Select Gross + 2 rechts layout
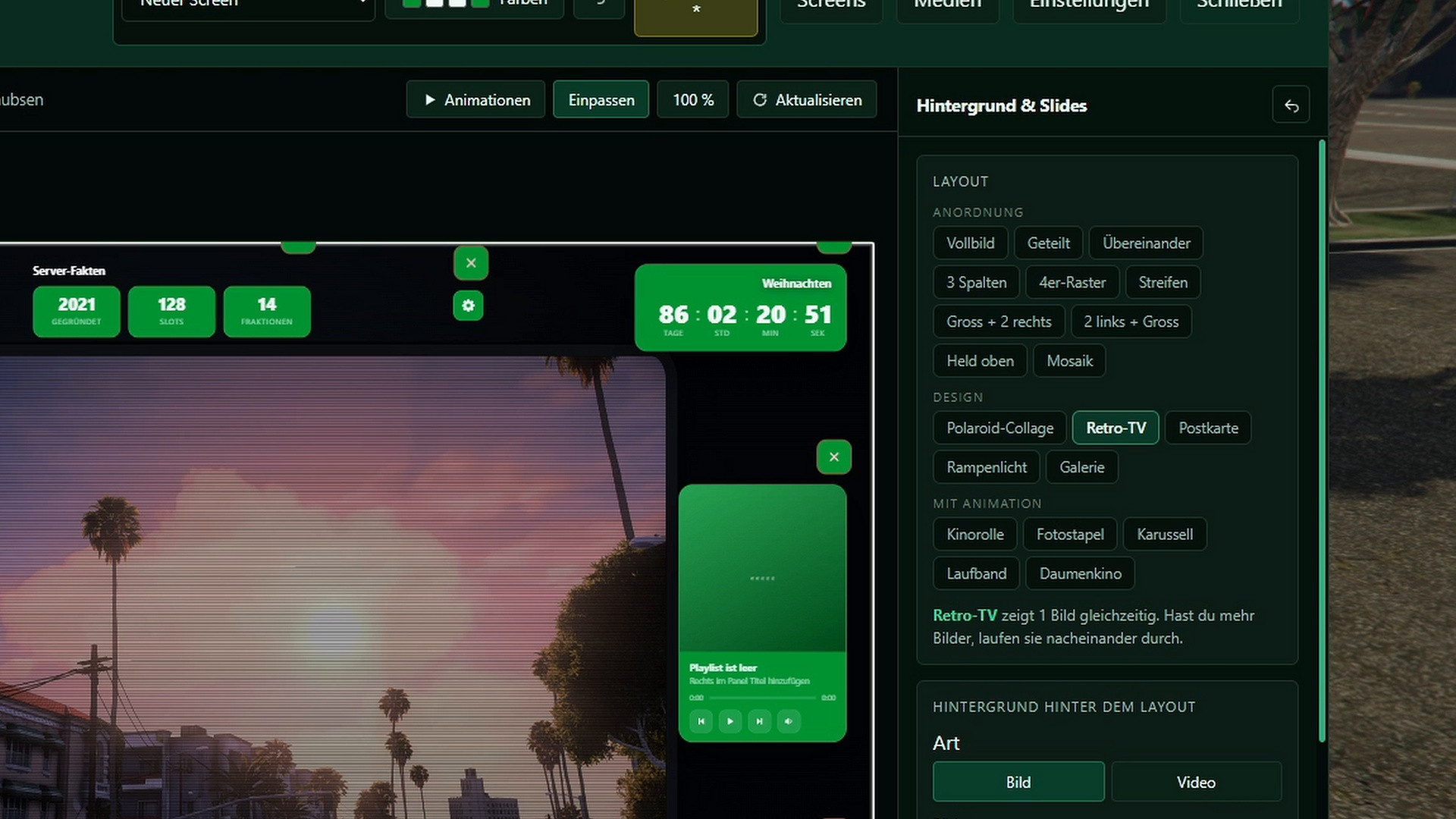Screen dimensions: 1456x819 tap(999, 322)
